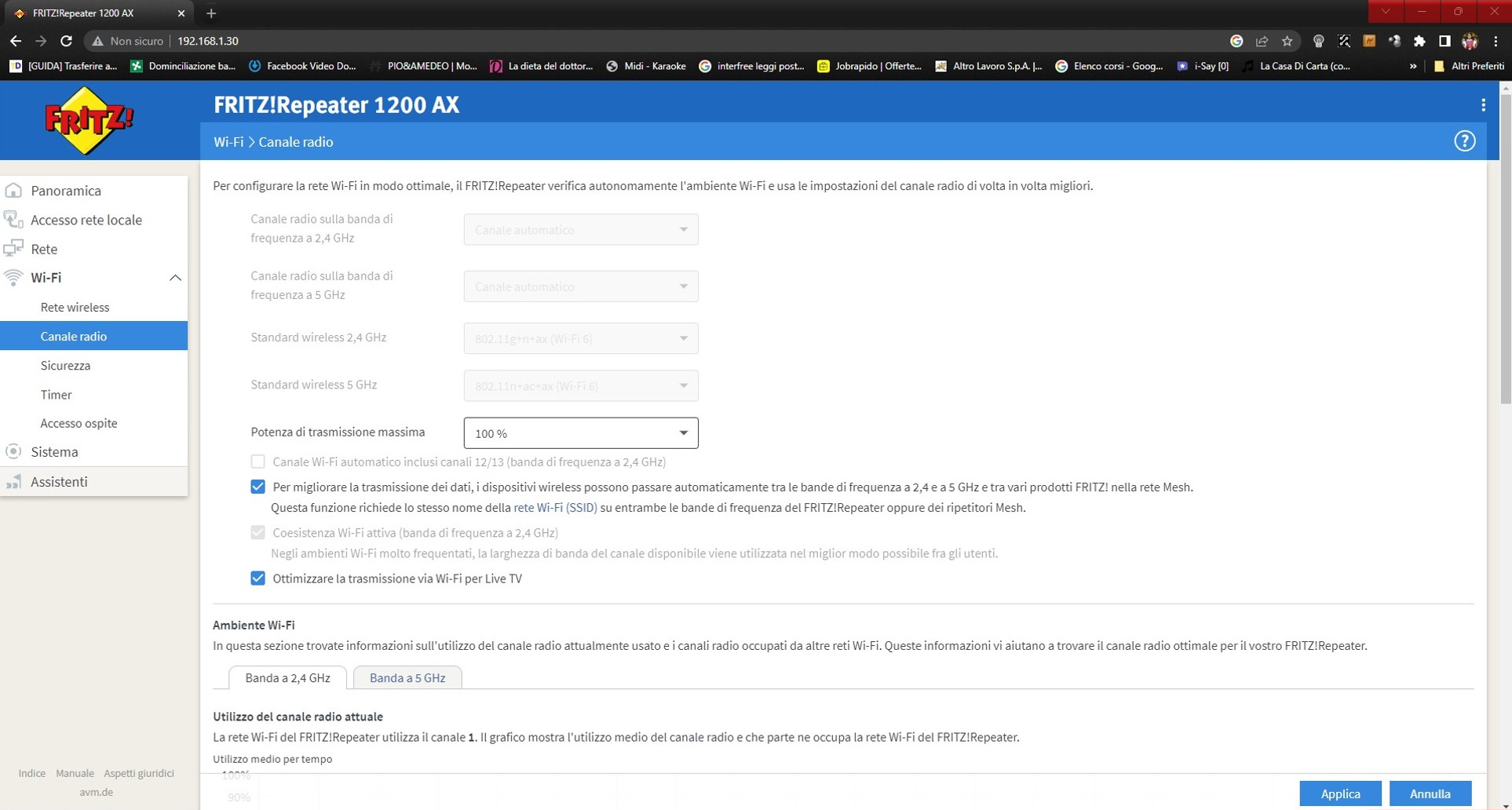This screenshot has height=810, width=1512.
Task: Click the Panoramica house icon
Action: coord(13,191)
